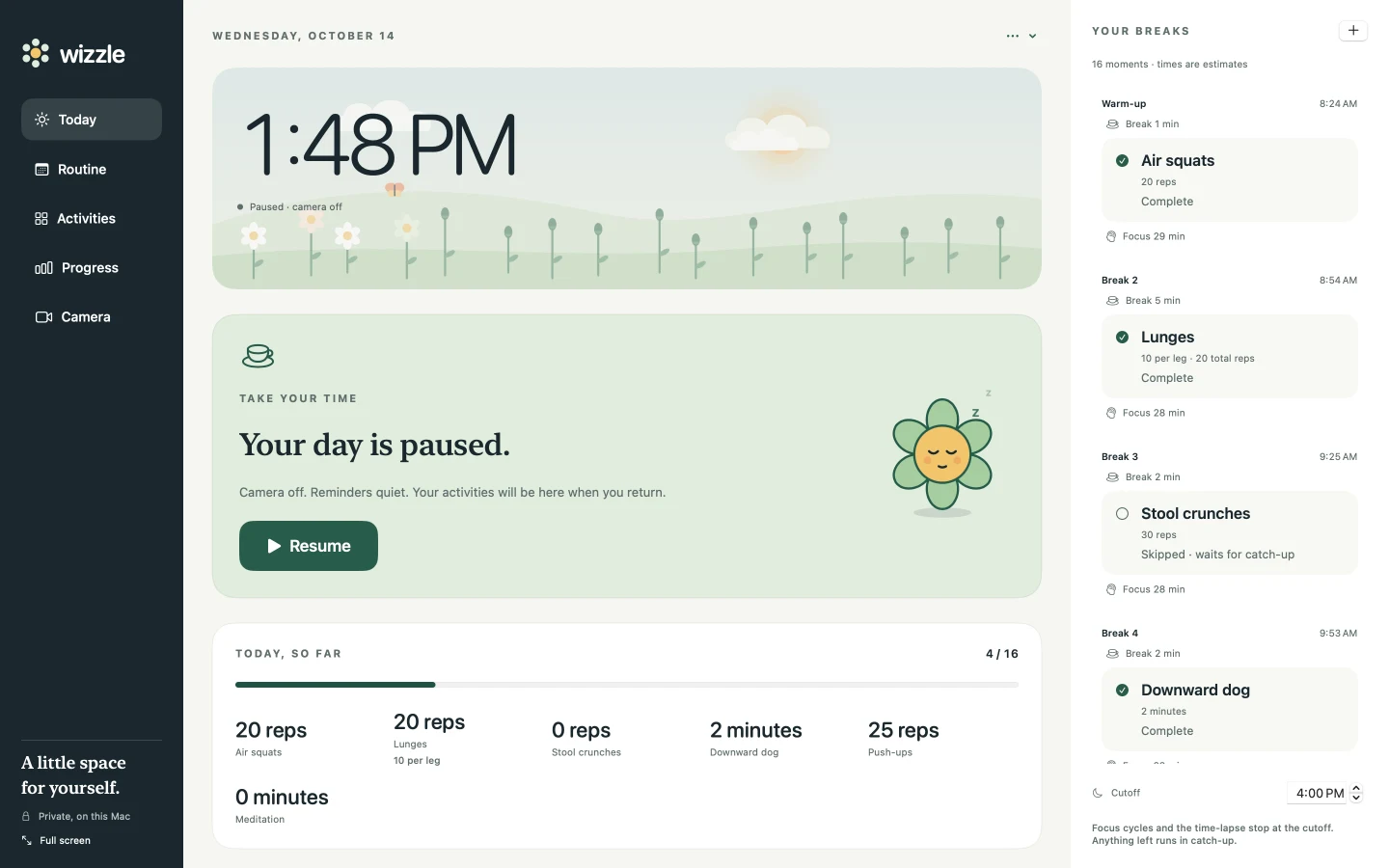The width and height of the screenshot is (1389, 868).
Task: Click the Skipped · waits for catch-up status
Action: [1217, 555]
